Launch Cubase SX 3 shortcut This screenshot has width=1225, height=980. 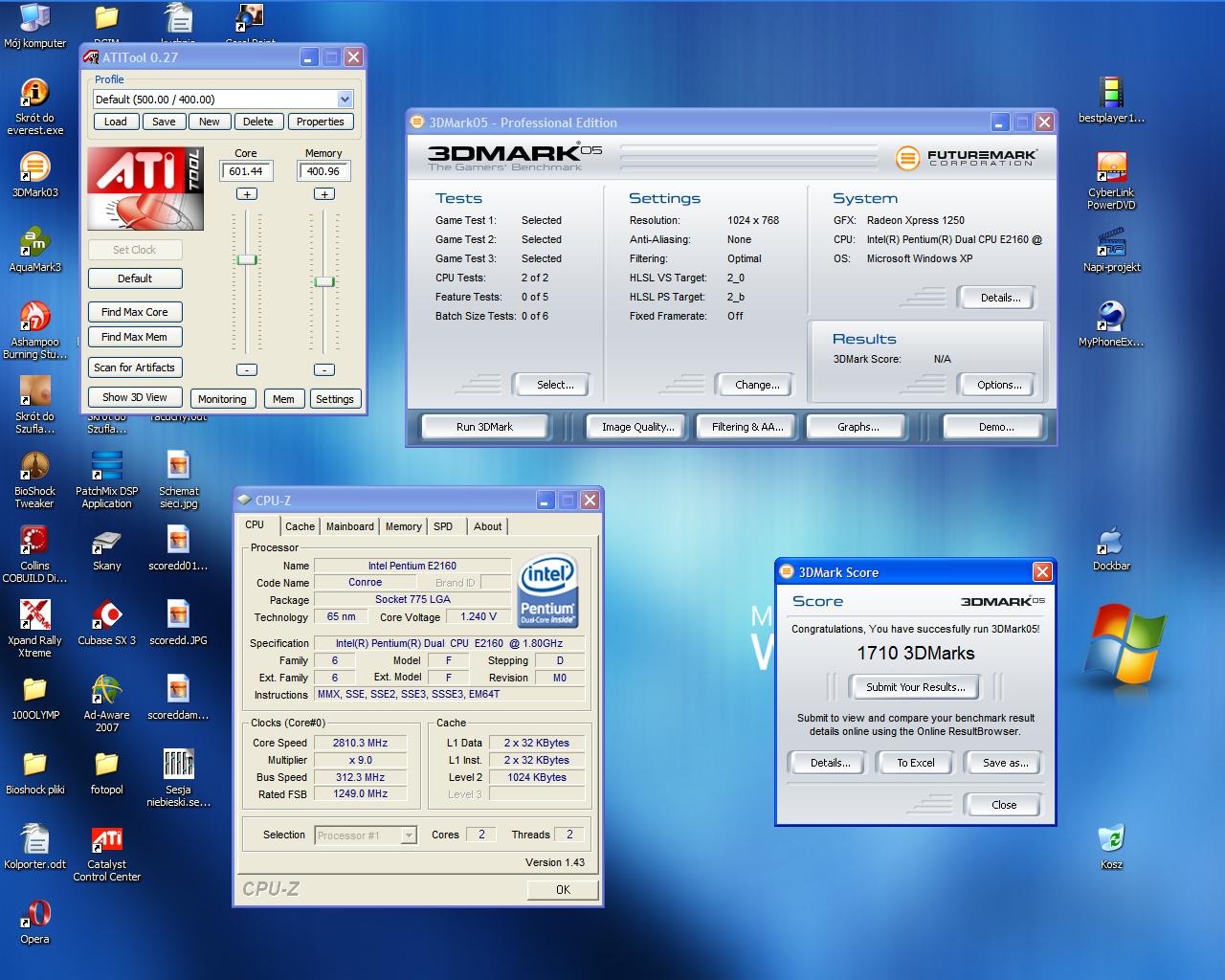click(x=107, y=622)
